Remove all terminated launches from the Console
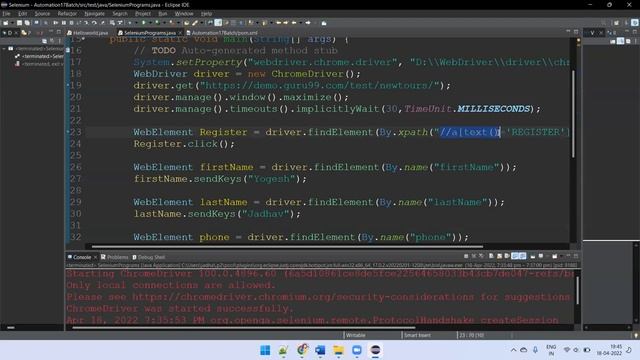The image size is (640, 360). click(x=481, y=256)
